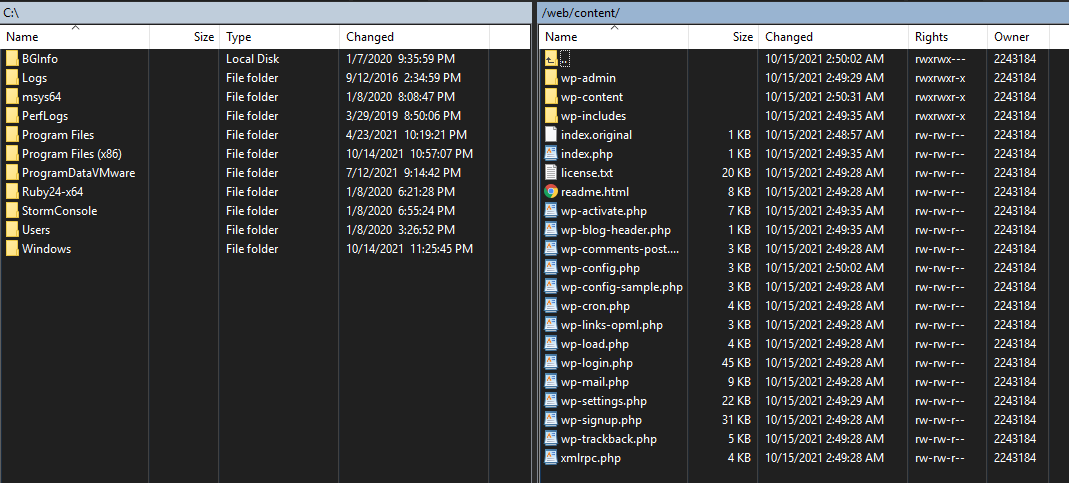Viewport: 1069px width, 483px height.
Task: Click the wp-cron.php file icon
Action: pos(551,306)
